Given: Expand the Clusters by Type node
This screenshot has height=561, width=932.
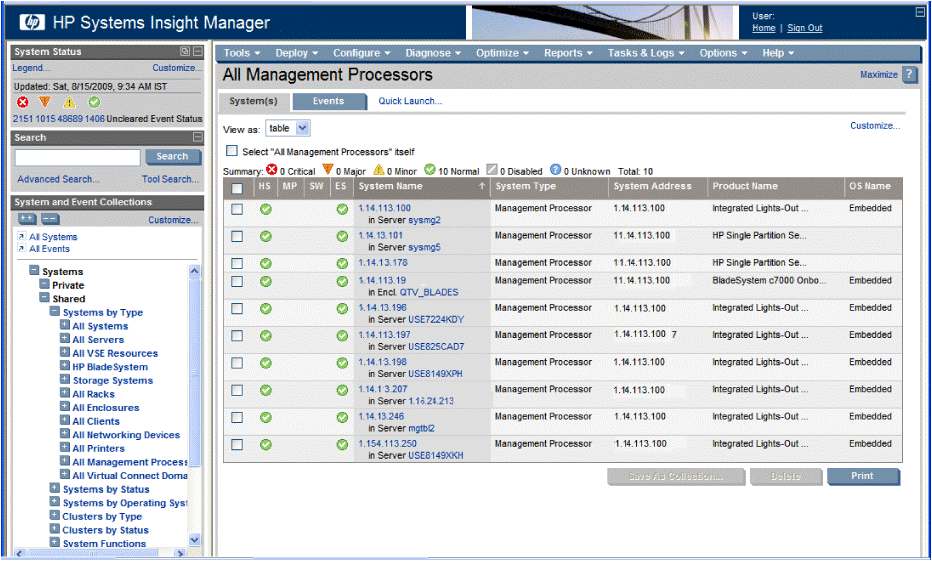Looking at the screenshot, I should pos(55,515).
